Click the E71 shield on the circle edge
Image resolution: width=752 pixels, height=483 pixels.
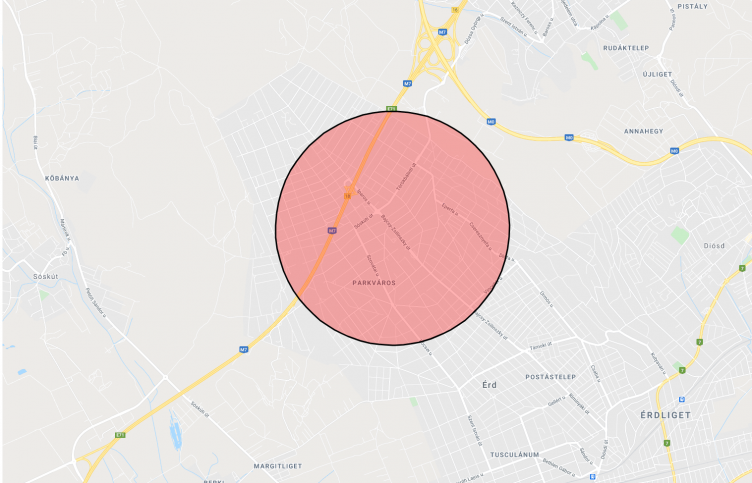tap(392, 109)
